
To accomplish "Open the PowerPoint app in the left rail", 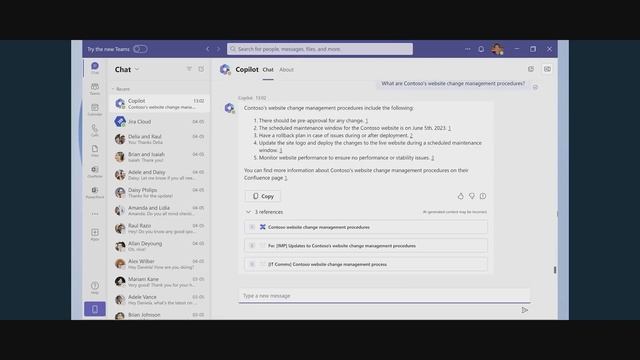I will (x=95, y=192).
